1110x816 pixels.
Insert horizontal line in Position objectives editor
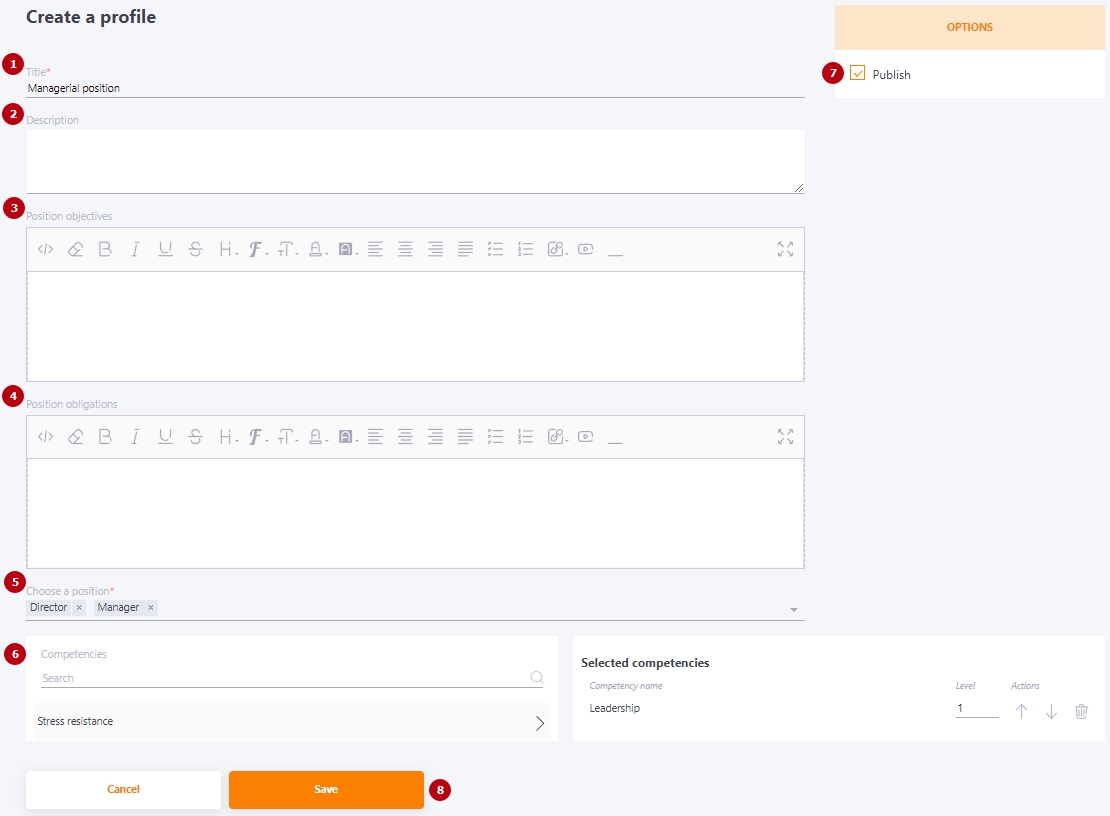(615, 254)
